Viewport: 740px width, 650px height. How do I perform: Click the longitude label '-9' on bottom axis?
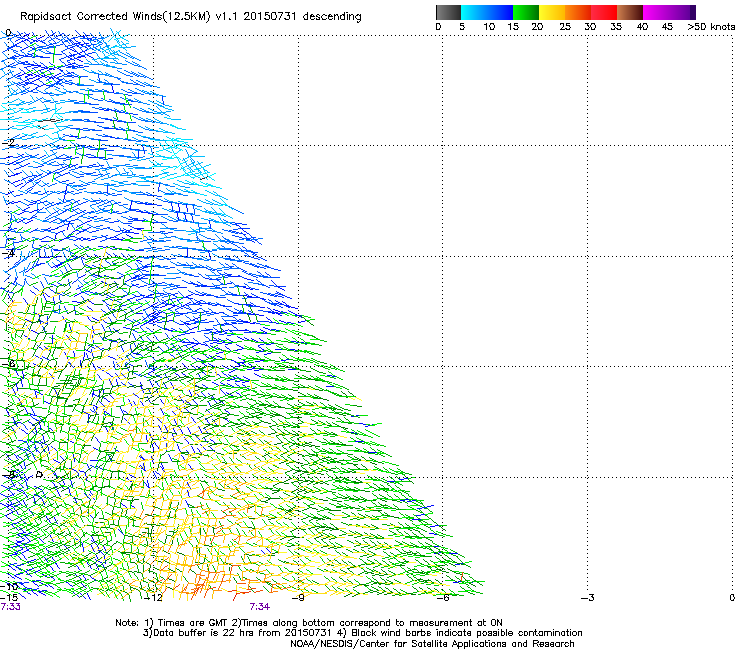point(298,598)
